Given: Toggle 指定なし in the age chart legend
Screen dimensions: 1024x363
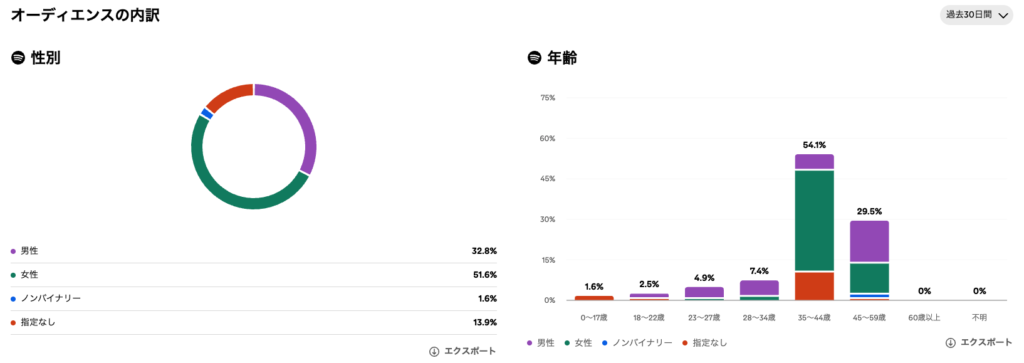Looking at the screenshot, I should (704, 343).
